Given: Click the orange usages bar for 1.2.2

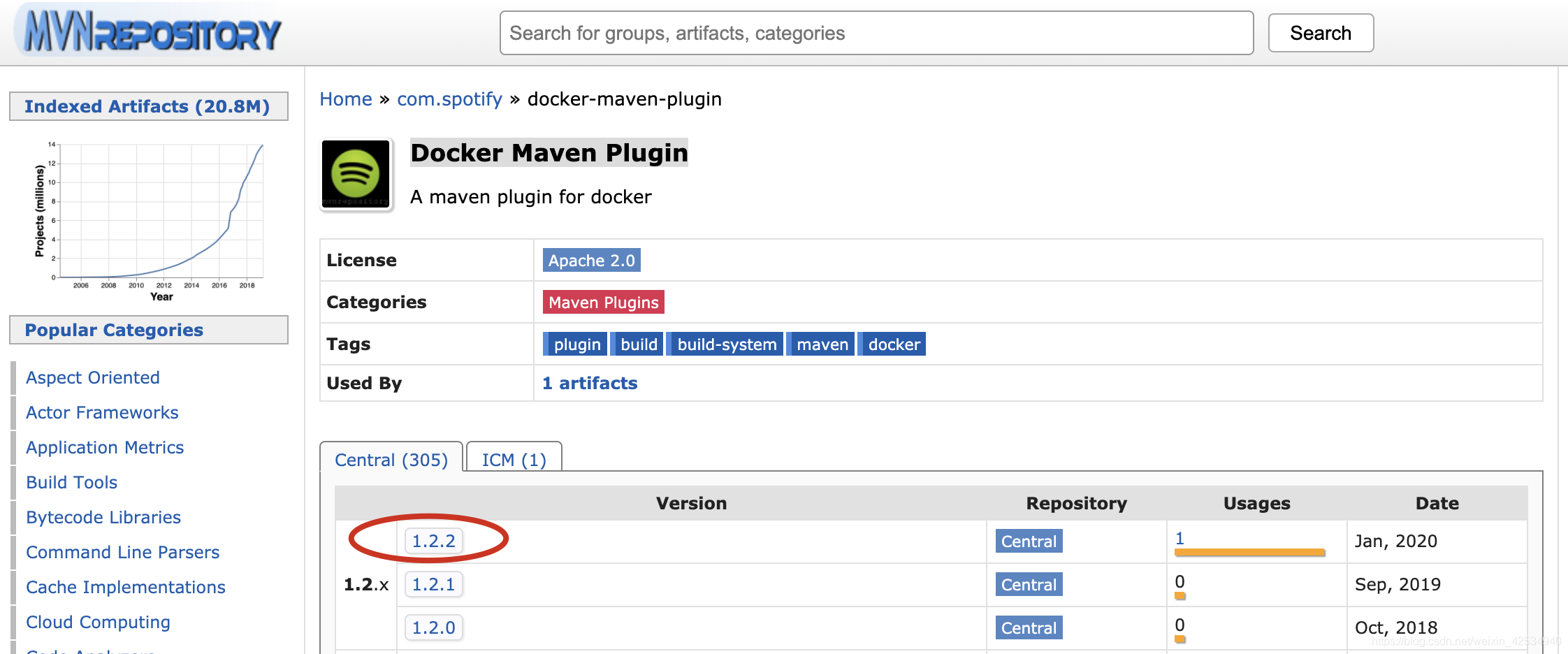Looking at the screenshot, I should [1249, 553].
